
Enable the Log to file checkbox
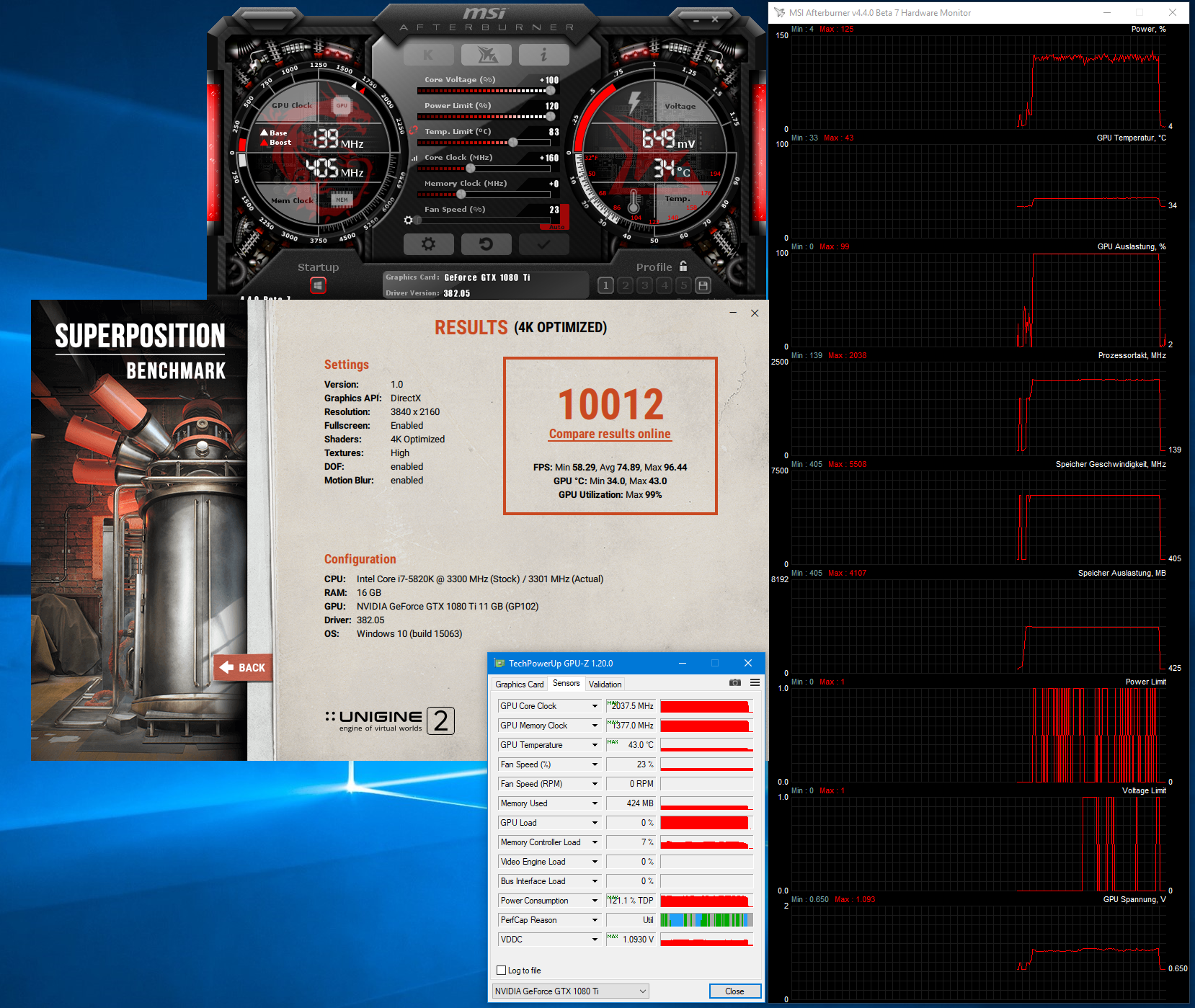[x=502, y=971]
